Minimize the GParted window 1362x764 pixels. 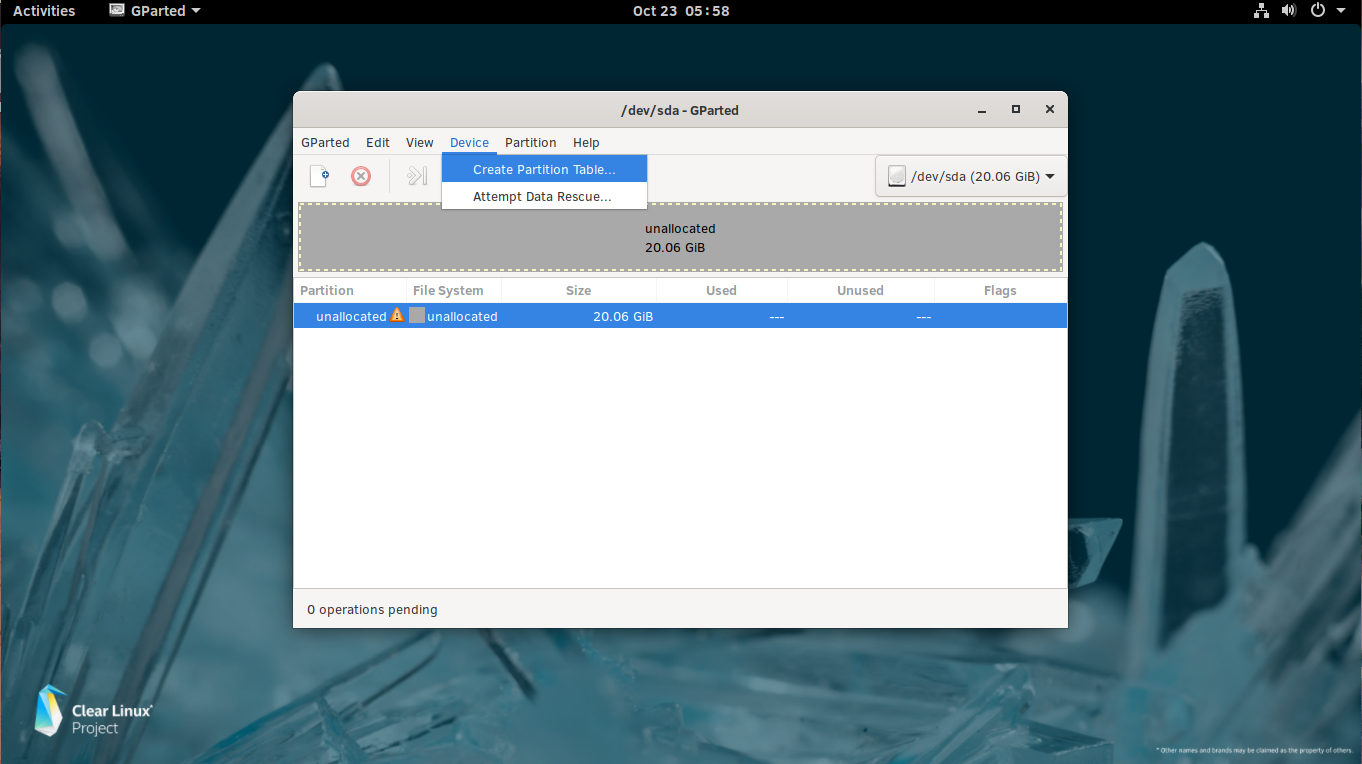point(982,110)
